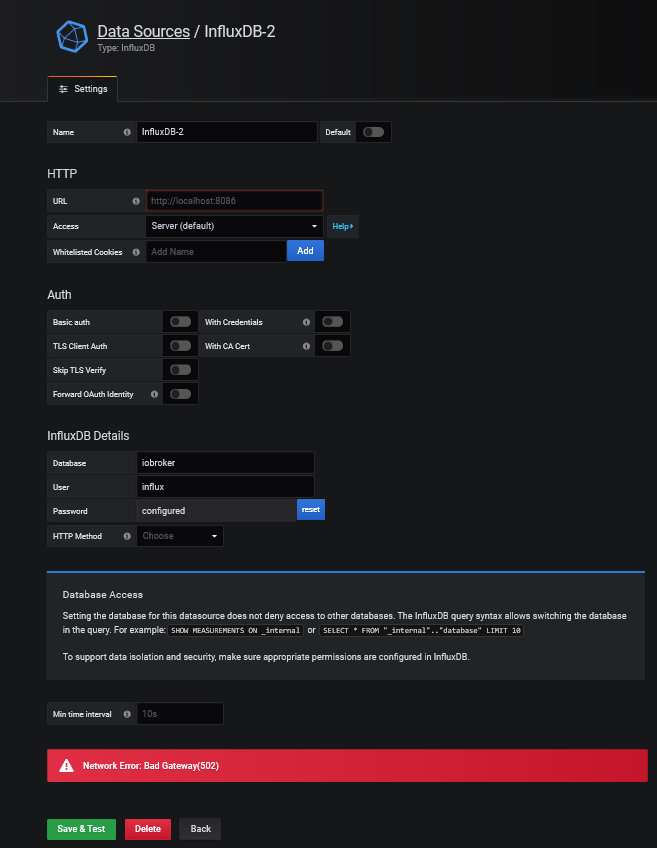Click the info icon beside URL label

[x=136, y=201]
